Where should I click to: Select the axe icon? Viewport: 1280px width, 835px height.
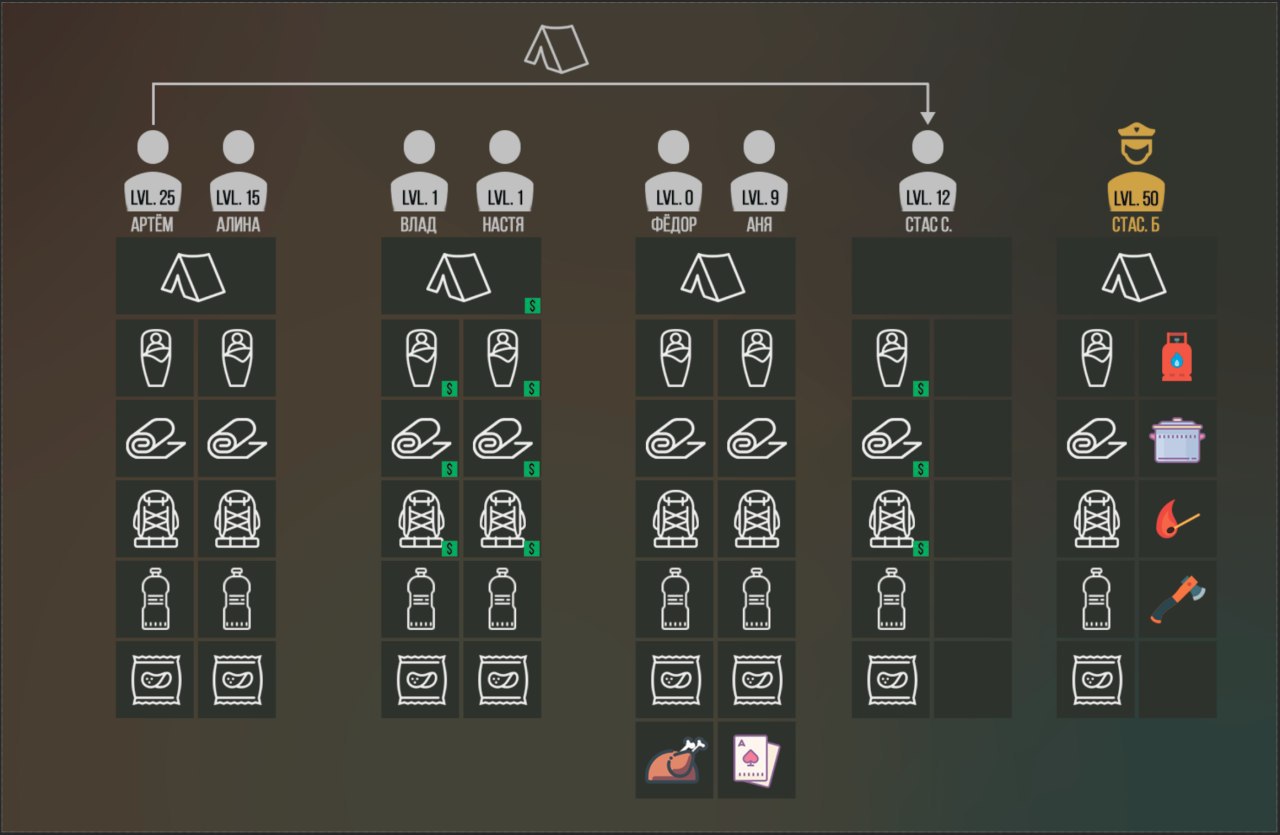(1177, 599)
